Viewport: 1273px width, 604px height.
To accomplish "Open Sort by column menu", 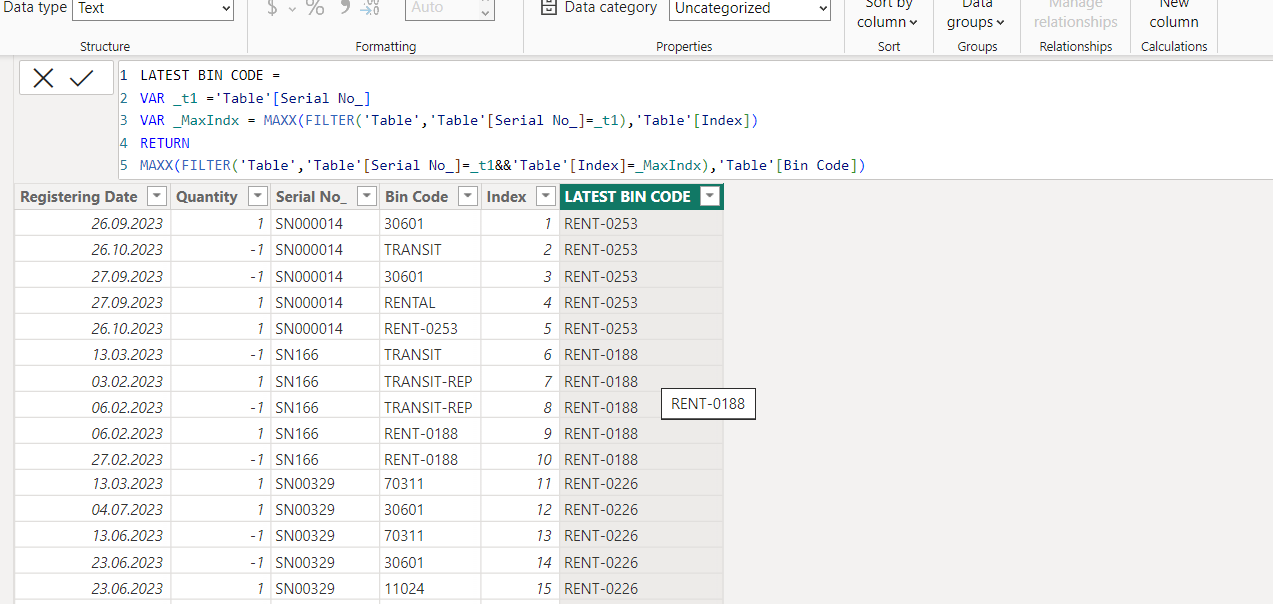I will tap(888, 14).
